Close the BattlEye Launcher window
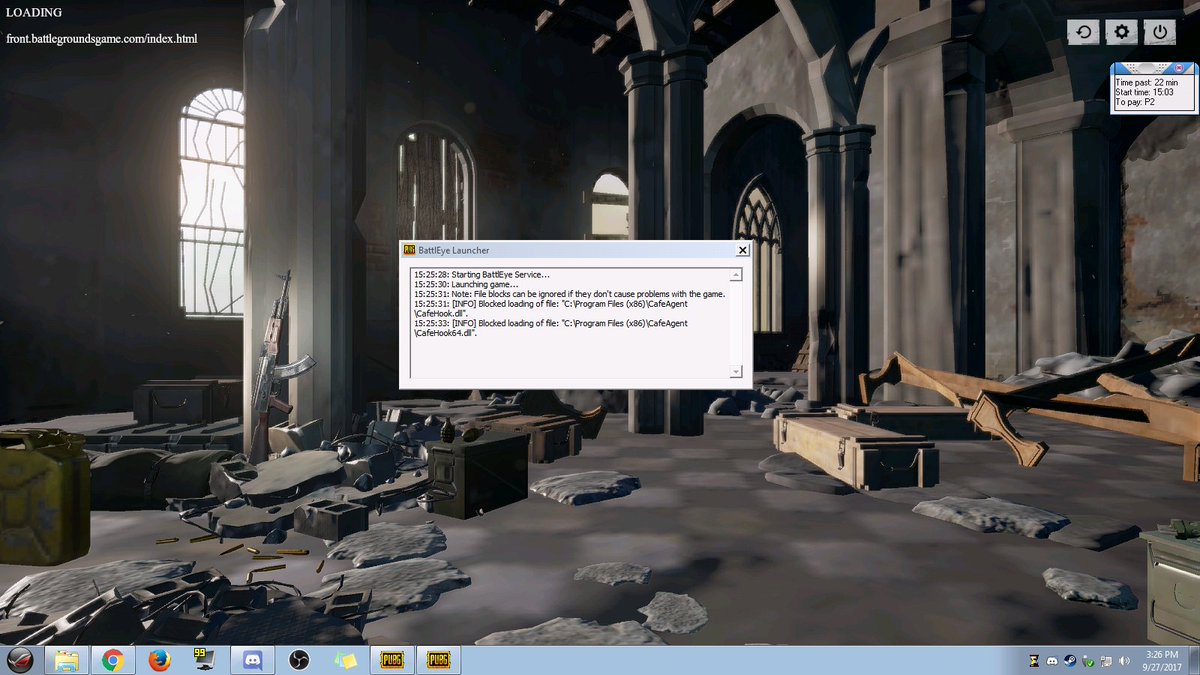This screenshot has height=675, width=1200. (x=741, y=250)
